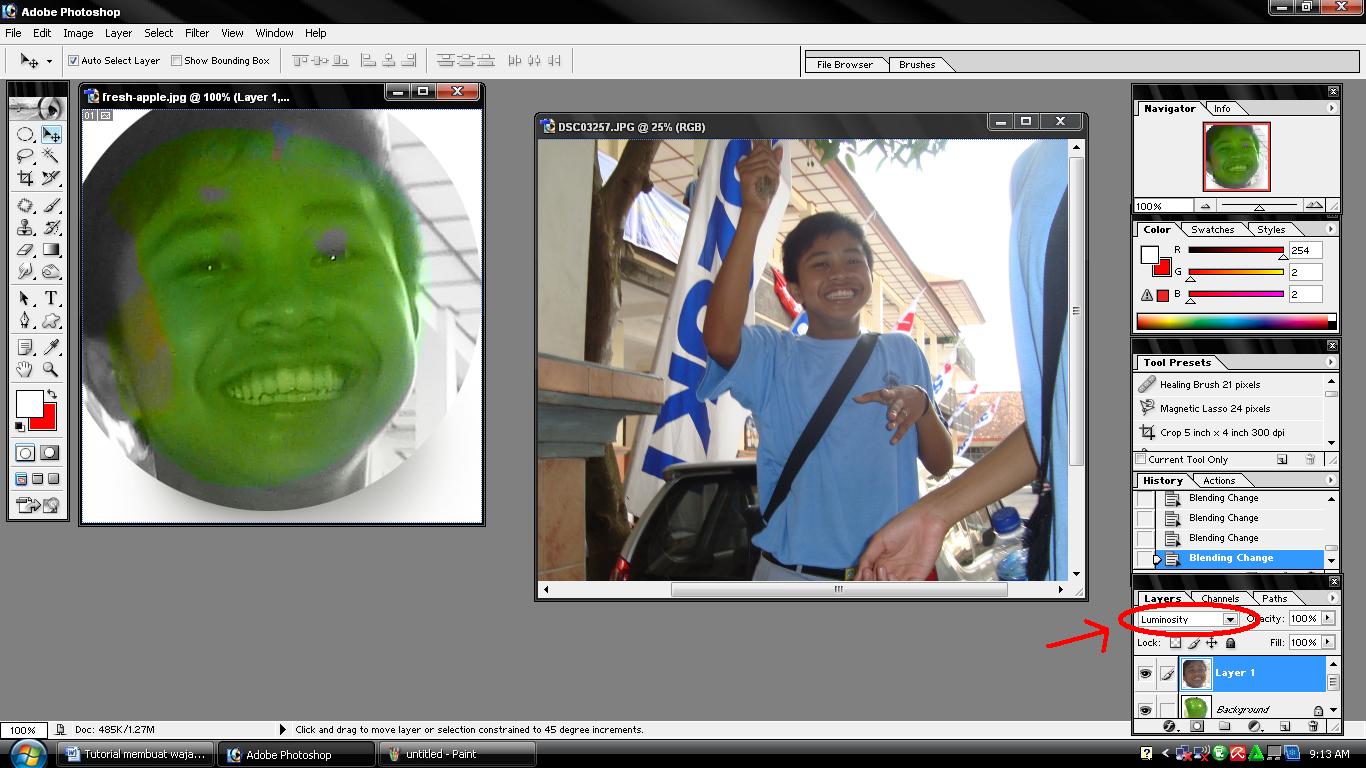Image resolution: width=1366 pixels, height=768 pixels.
Task: Select the Zoom magnifier tool
Action: [50, 369]
